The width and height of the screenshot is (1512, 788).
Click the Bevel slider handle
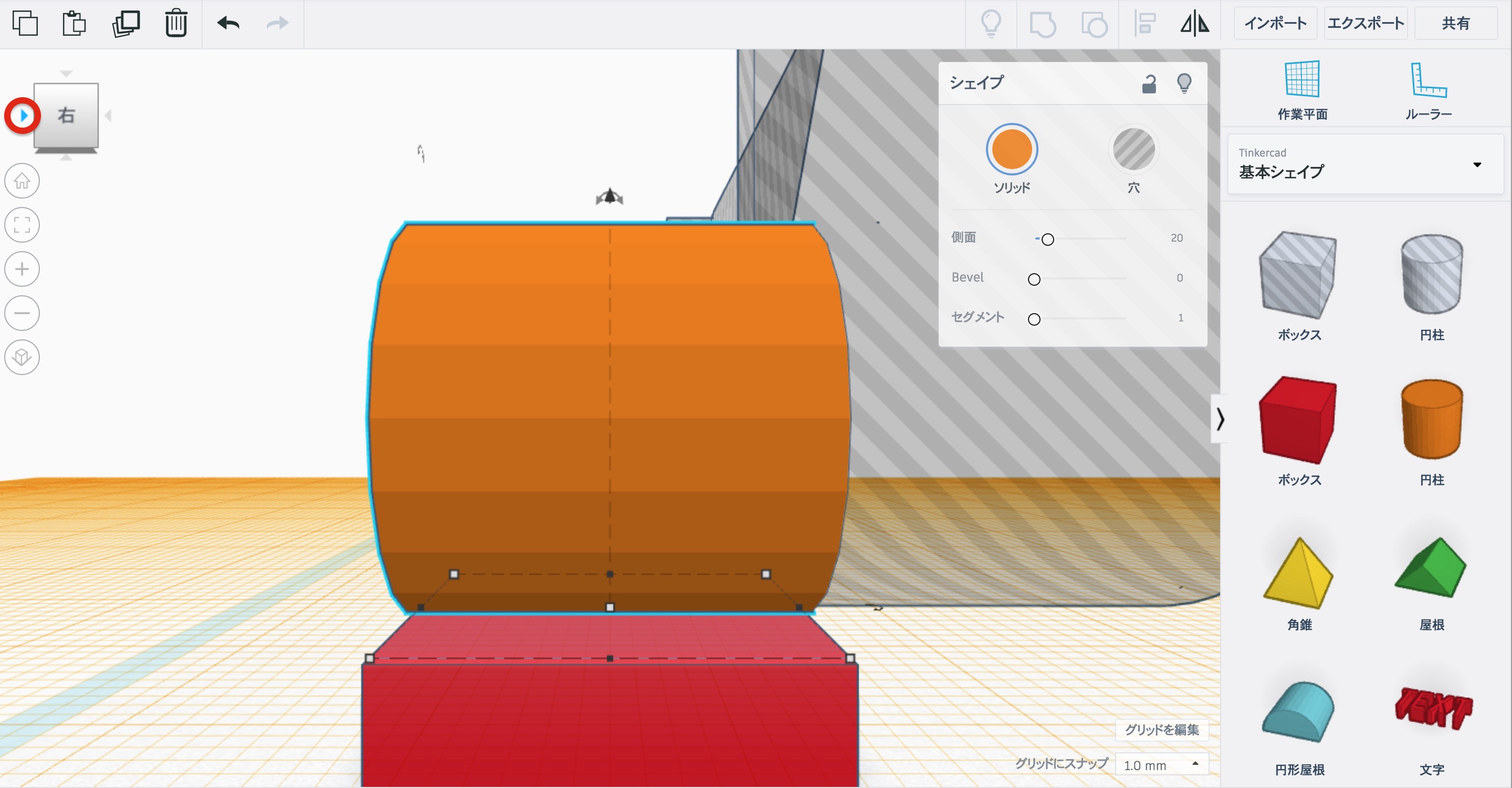point(1034,279)
